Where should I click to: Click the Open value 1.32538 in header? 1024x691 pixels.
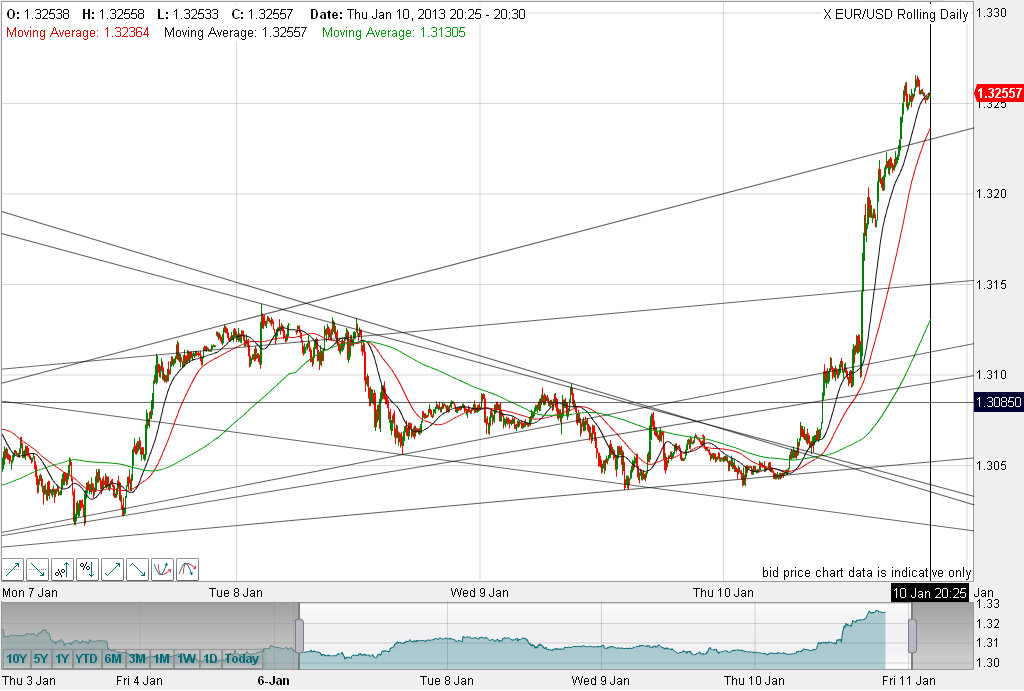coord(47,14)
